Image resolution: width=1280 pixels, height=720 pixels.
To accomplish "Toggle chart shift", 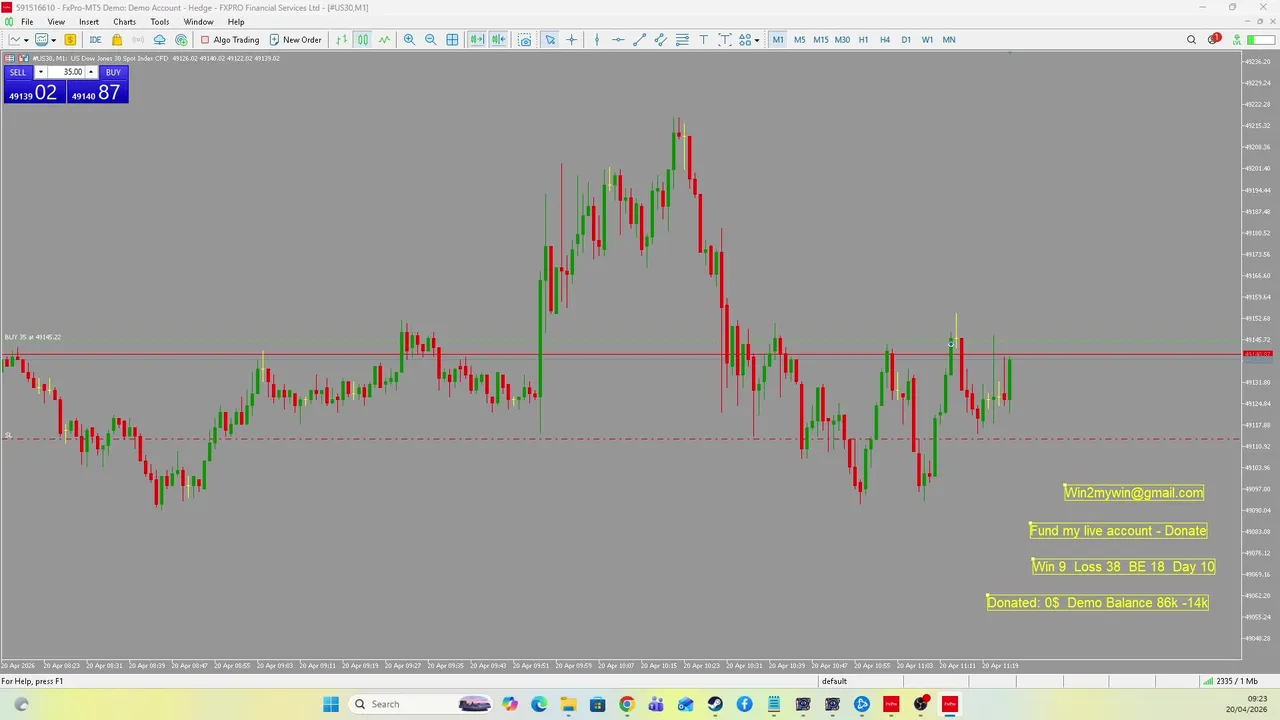I will pos(498,40).
